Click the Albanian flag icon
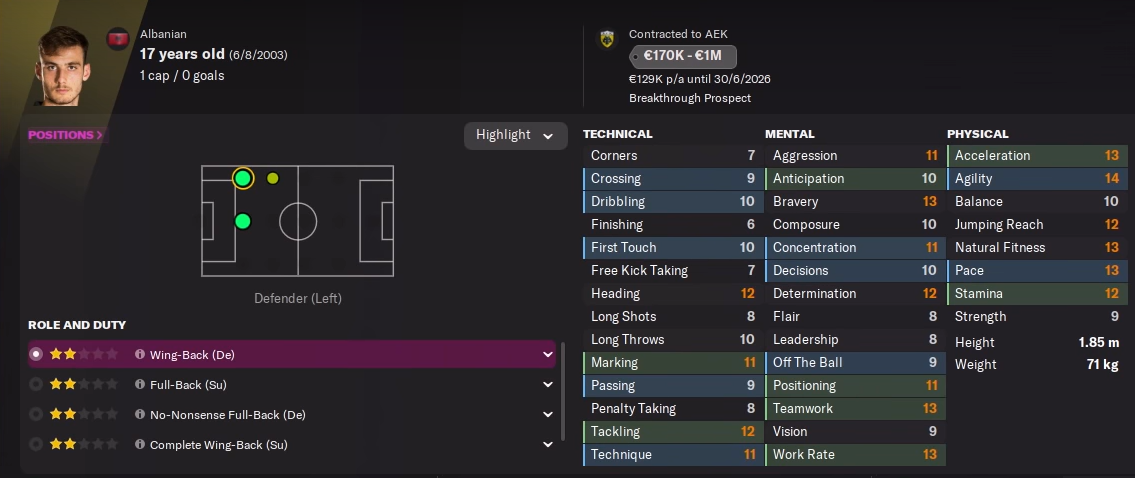Screen dimensions: 1135x478 tap(117, 39)
